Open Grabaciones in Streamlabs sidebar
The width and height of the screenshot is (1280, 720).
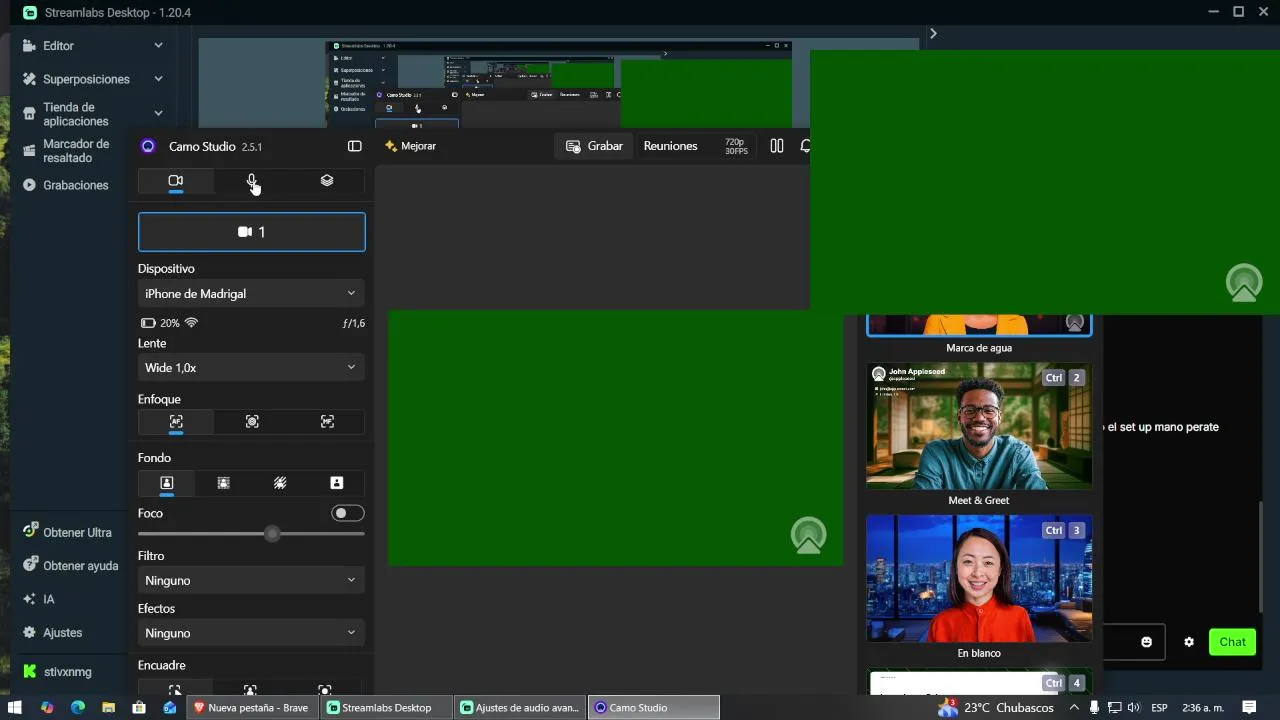pyautogui.click(x=66, y=185)
